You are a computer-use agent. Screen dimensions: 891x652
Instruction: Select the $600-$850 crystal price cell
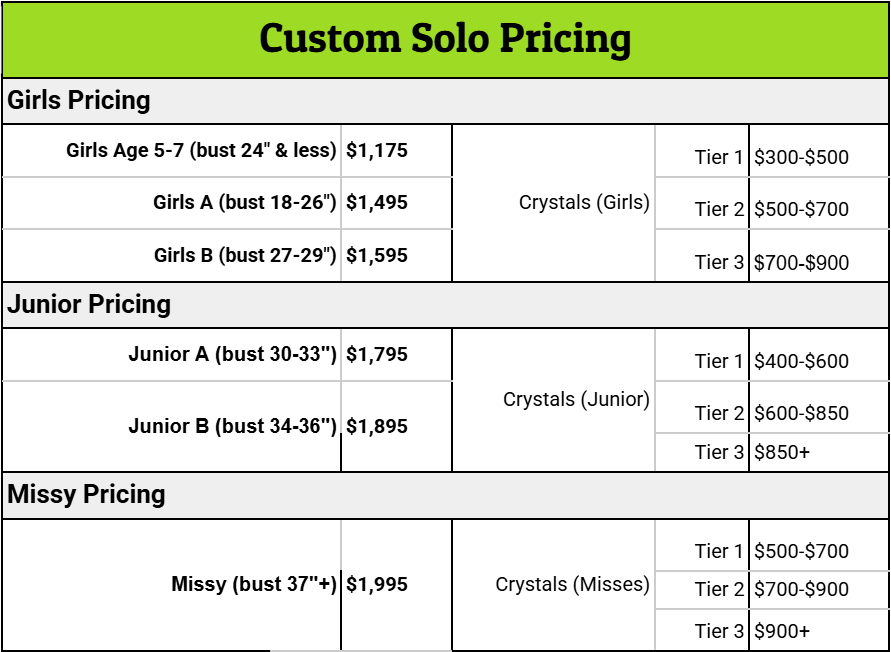(x=801, y=413)
